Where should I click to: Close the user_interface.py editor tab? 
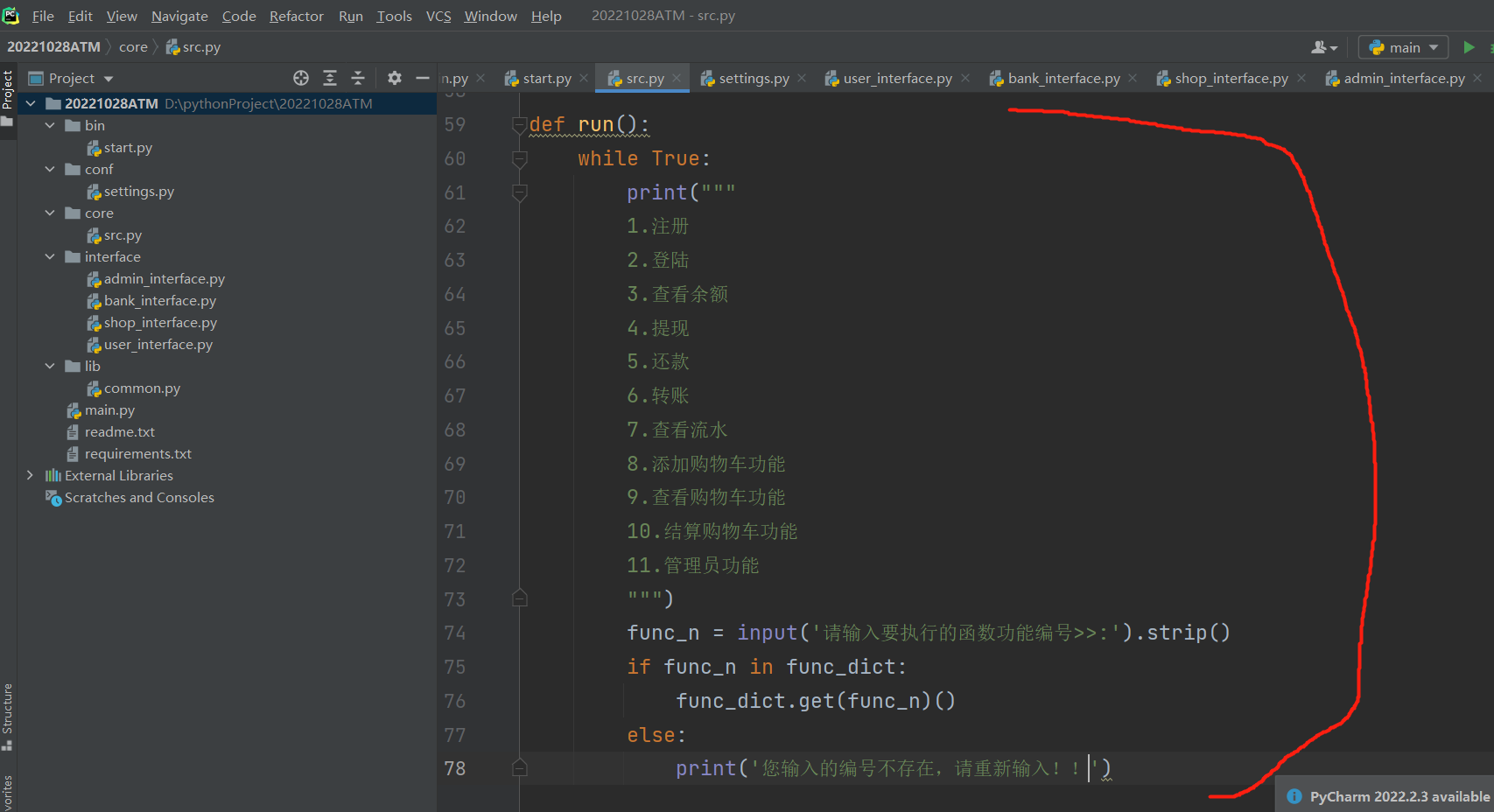coord(965,78)
